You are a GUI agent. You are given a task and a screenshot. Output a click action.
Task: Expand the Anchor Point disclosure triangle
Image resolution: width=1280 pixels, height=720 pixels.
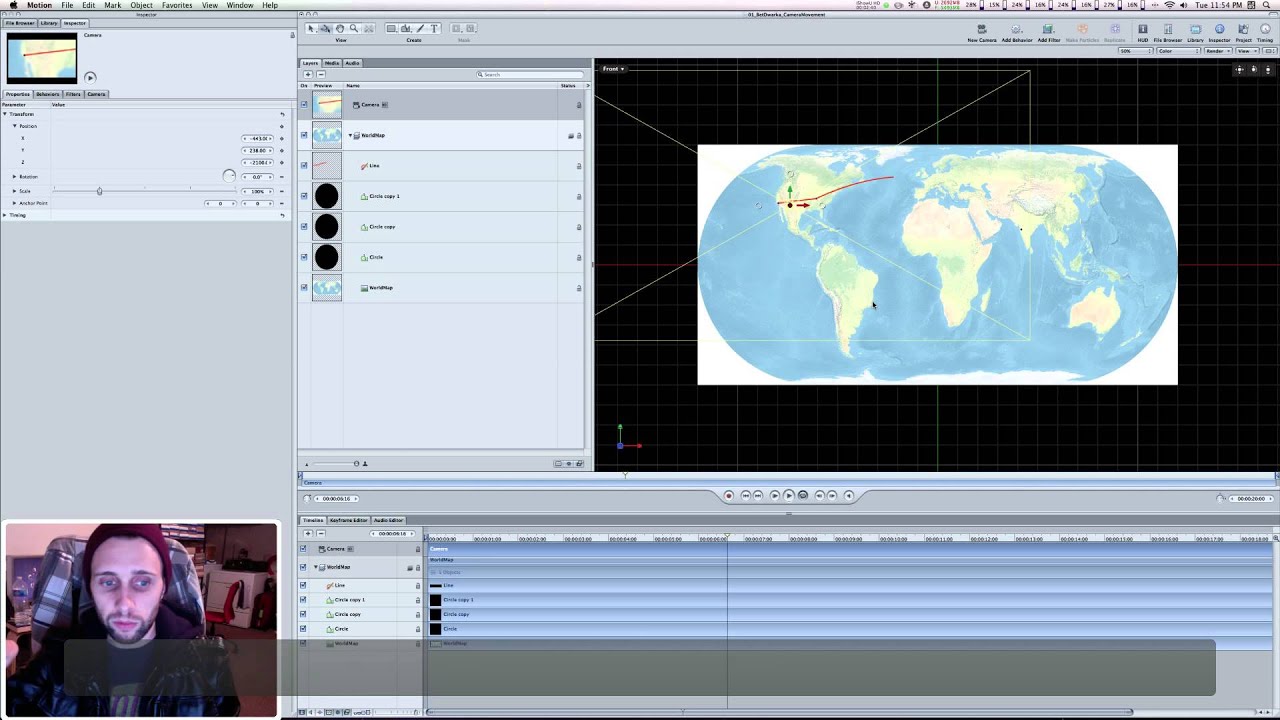(14, 203)
